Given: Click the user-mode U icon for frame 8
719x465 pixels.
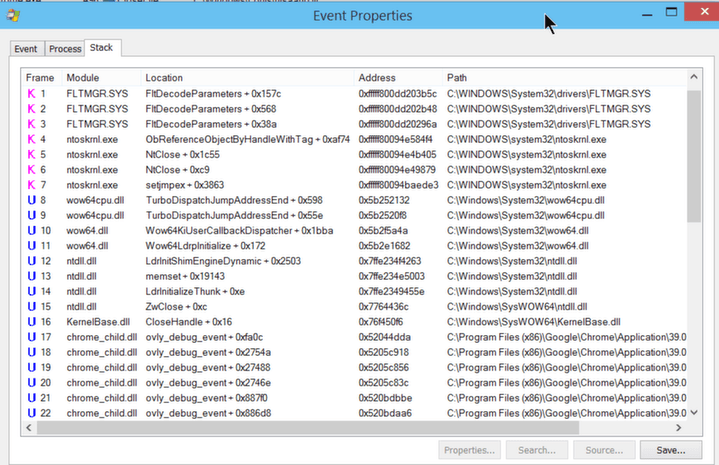Looking at the screenshot, I should [31, 200].
